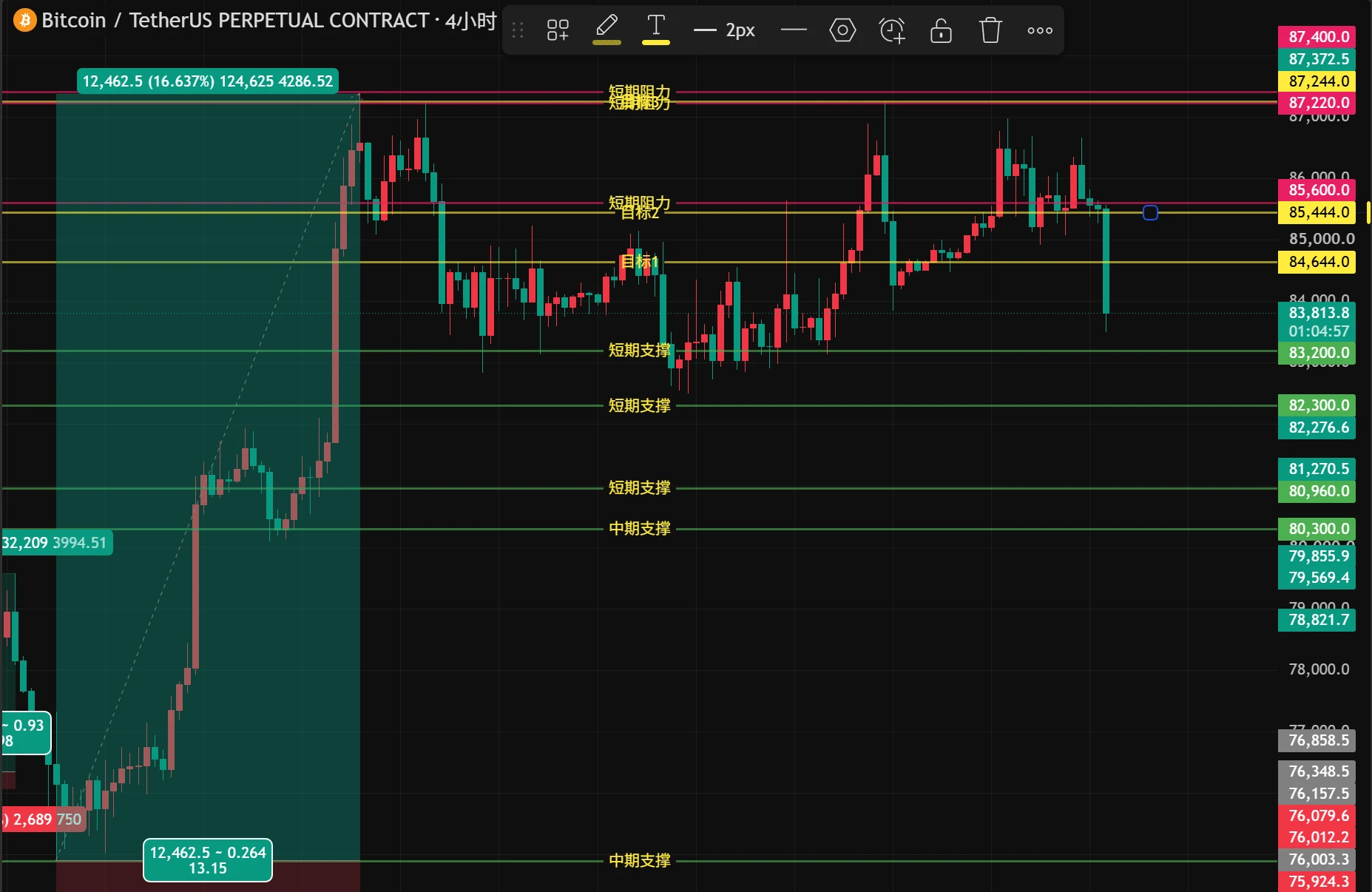Viewport: 1372px width, 892px height.
Task: Lock the selected drawing
Action: tap(941, 30)
